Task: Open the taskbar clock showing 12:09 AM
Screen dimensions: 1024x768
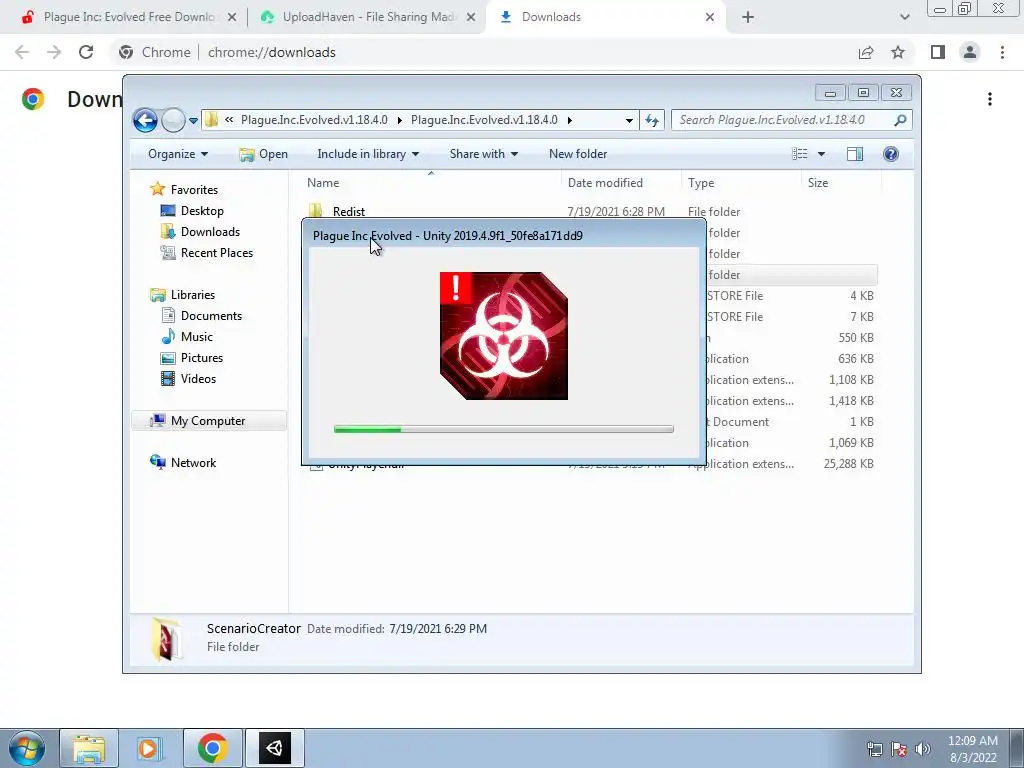Action: [972, 749]
